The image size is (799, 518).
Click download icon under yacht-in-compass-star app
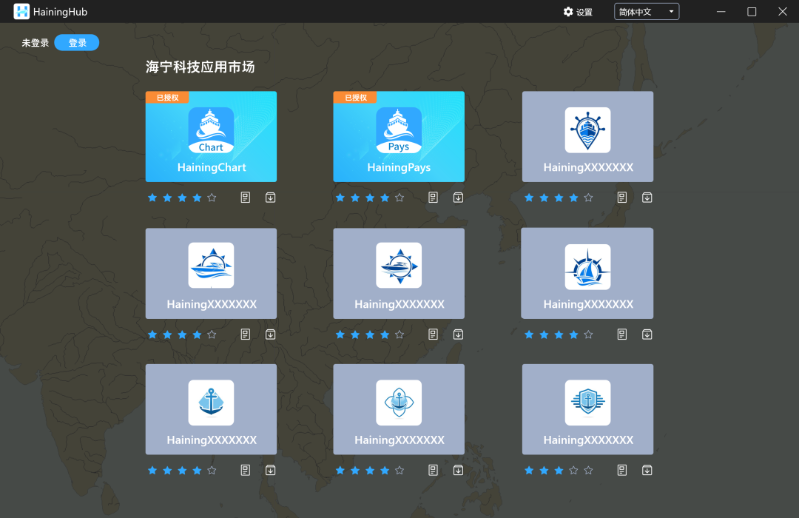[x=458, y=335]
